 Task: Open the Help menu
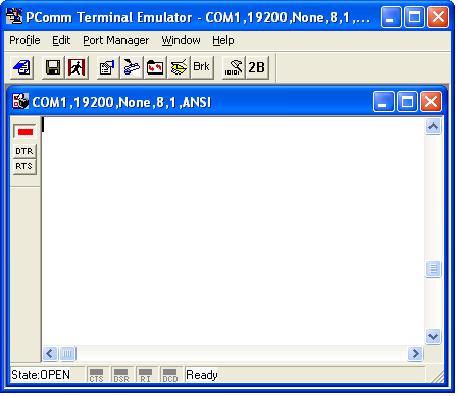point(223,40)
